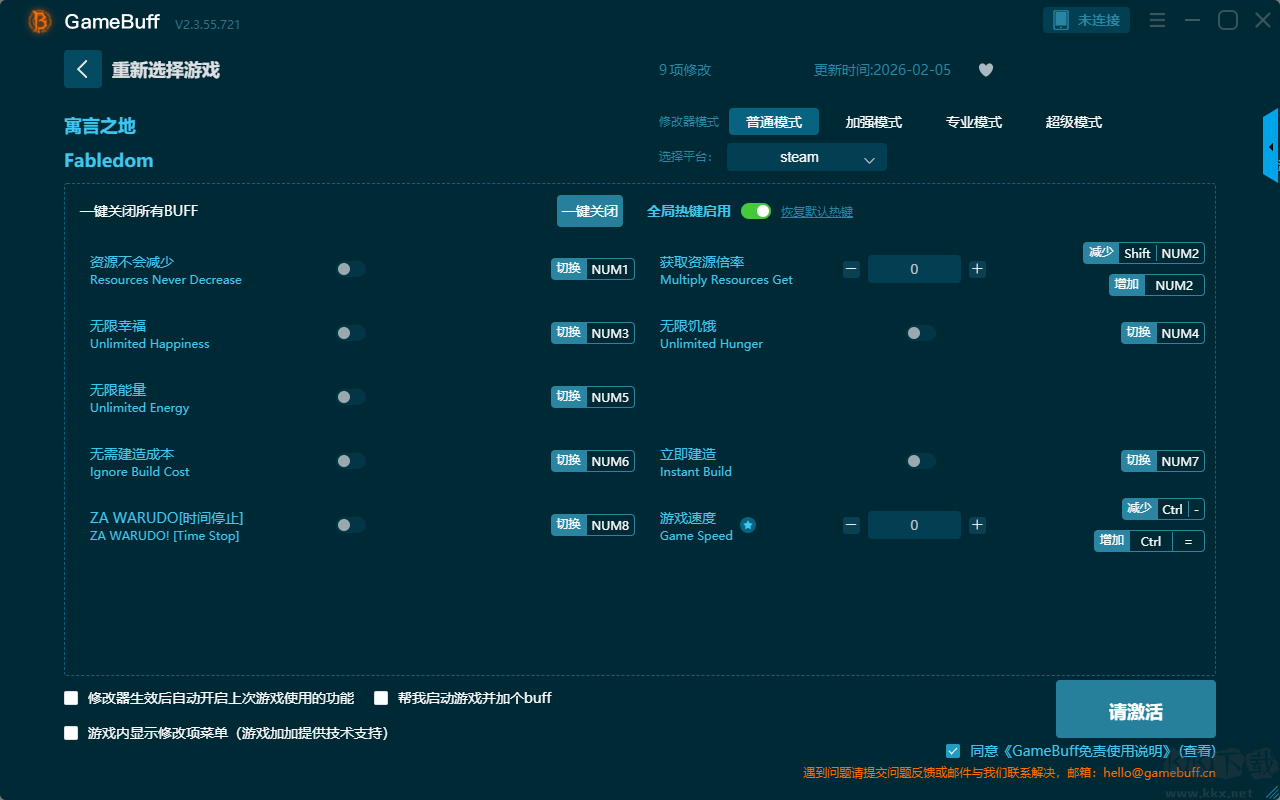The height and width of the screenshot is (800, 1280).
Task: Click Shift NUM2 decrease hotkey
Action: (1144, 253)
